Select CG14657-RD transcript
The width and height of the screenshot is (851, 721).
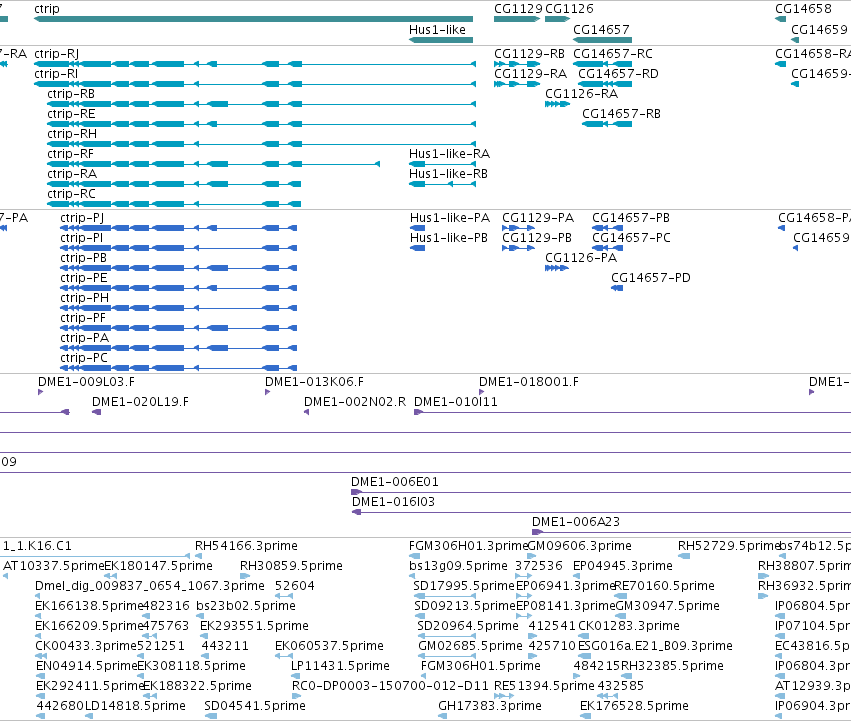(605, 84)
